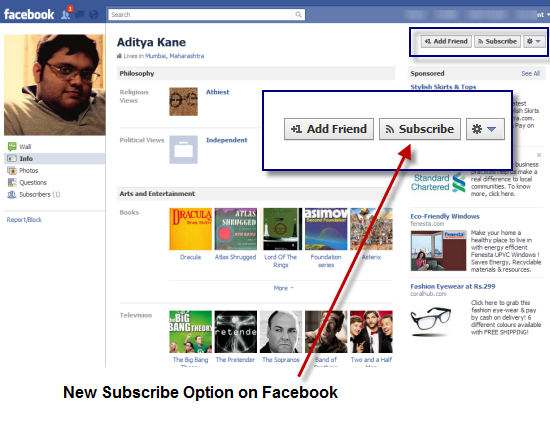Screen dimensions: 550x425
Task: Click the small Subscribe button
Action: pyautogui.click(x=497, y=41)
